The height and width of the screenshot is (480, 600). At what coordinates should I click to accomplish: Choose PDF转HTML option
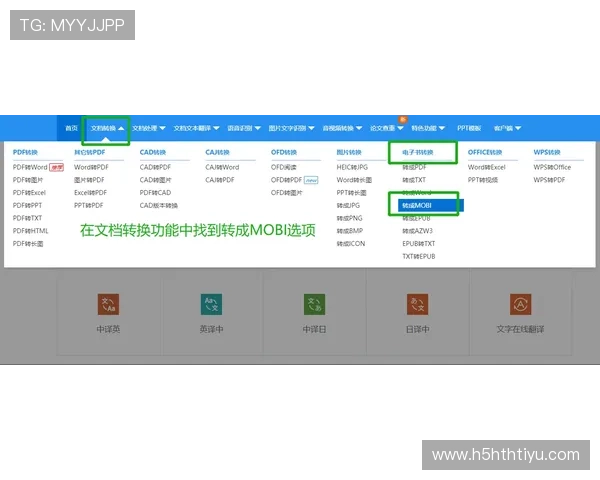[x=30, y=231]
